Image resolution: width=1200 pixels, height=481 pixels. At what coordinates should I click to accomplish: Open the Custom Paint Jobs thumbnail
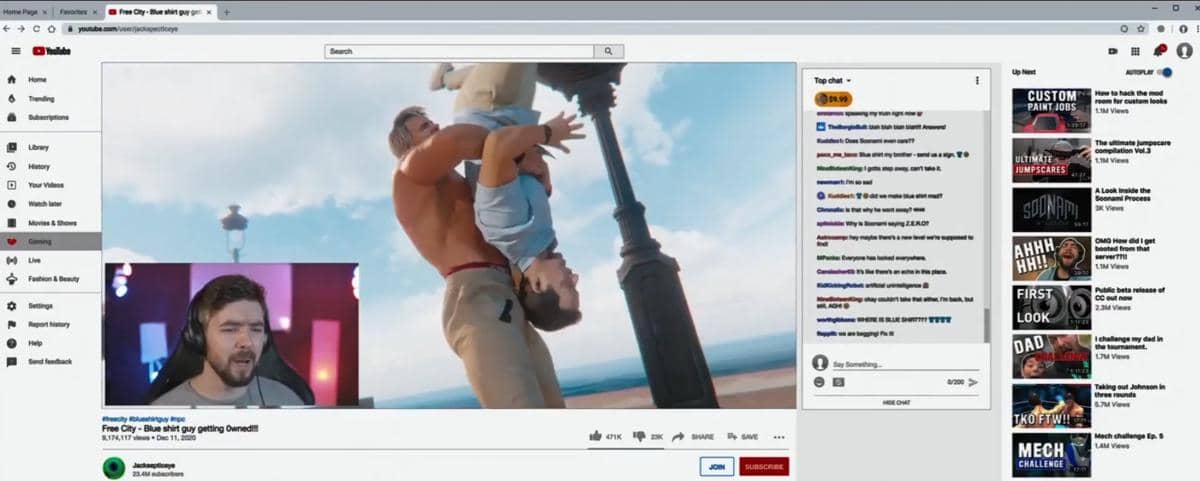pos(1051,111)
